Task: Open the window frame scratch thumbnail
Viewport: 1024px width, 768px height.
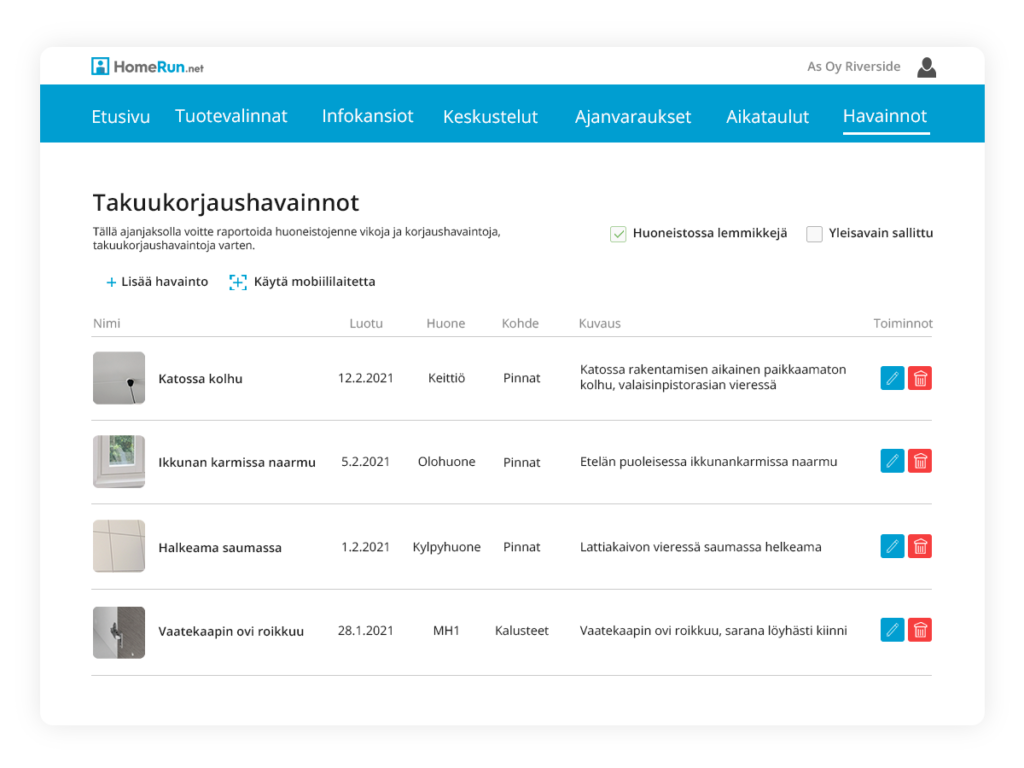Action: click(119, 461)
